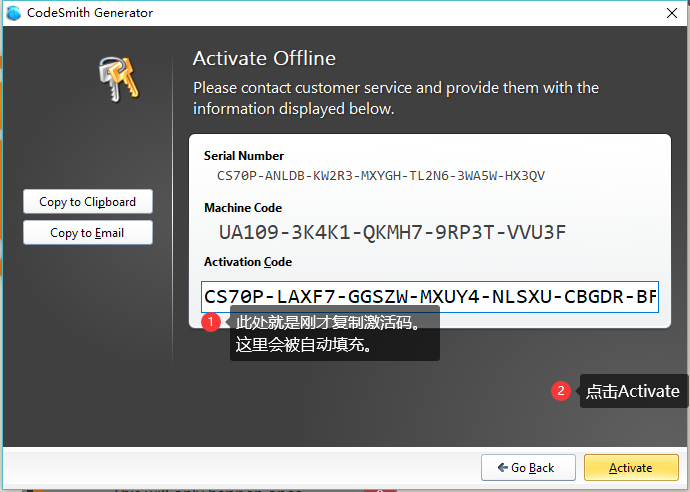Click the yellow Activate button
690x492 pixels.
tap(631, 467)
